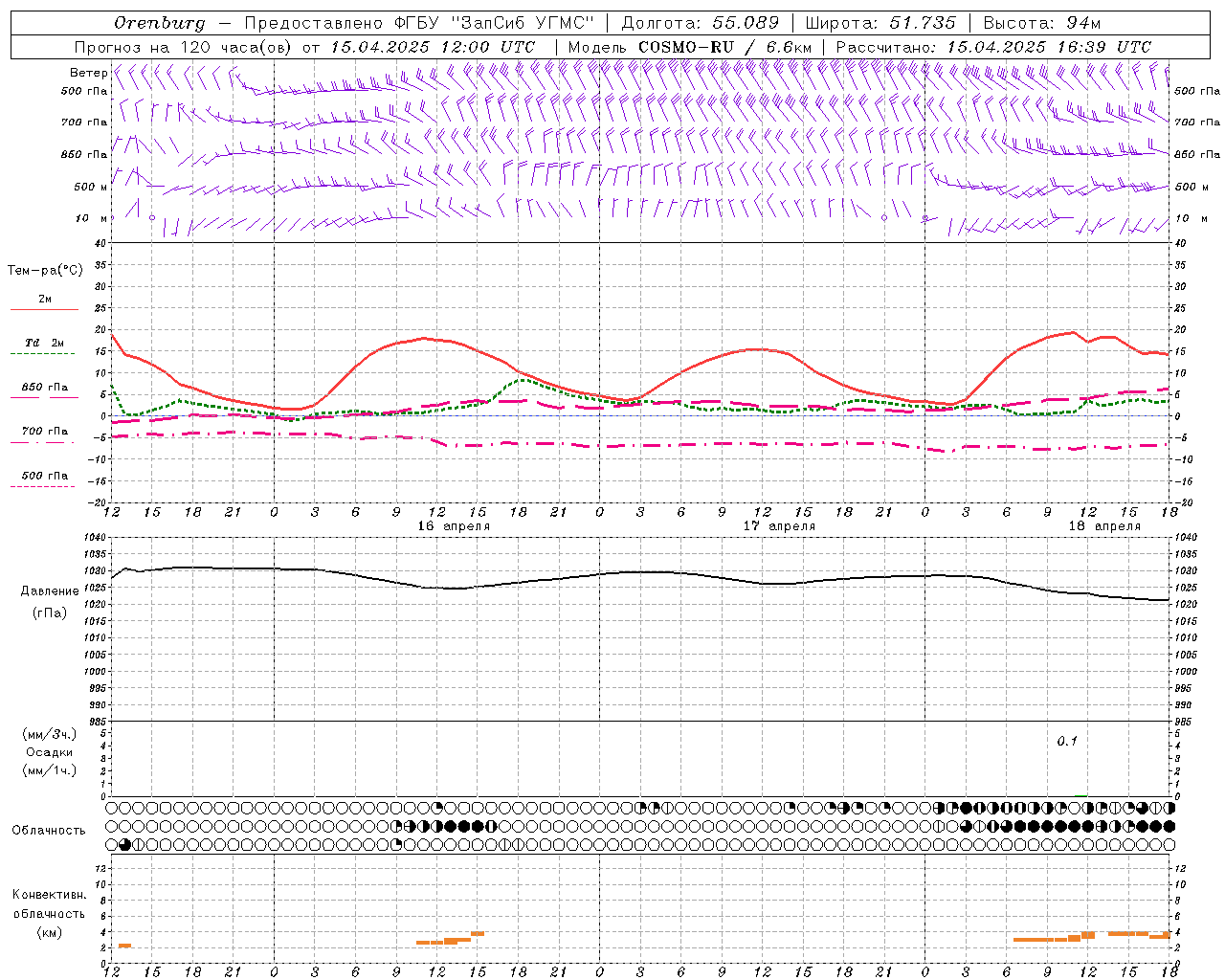Viewport: 1225px width, 980px height.
Task: Click the (мм/1ч.) precipitation unit label
Action: 50,770
